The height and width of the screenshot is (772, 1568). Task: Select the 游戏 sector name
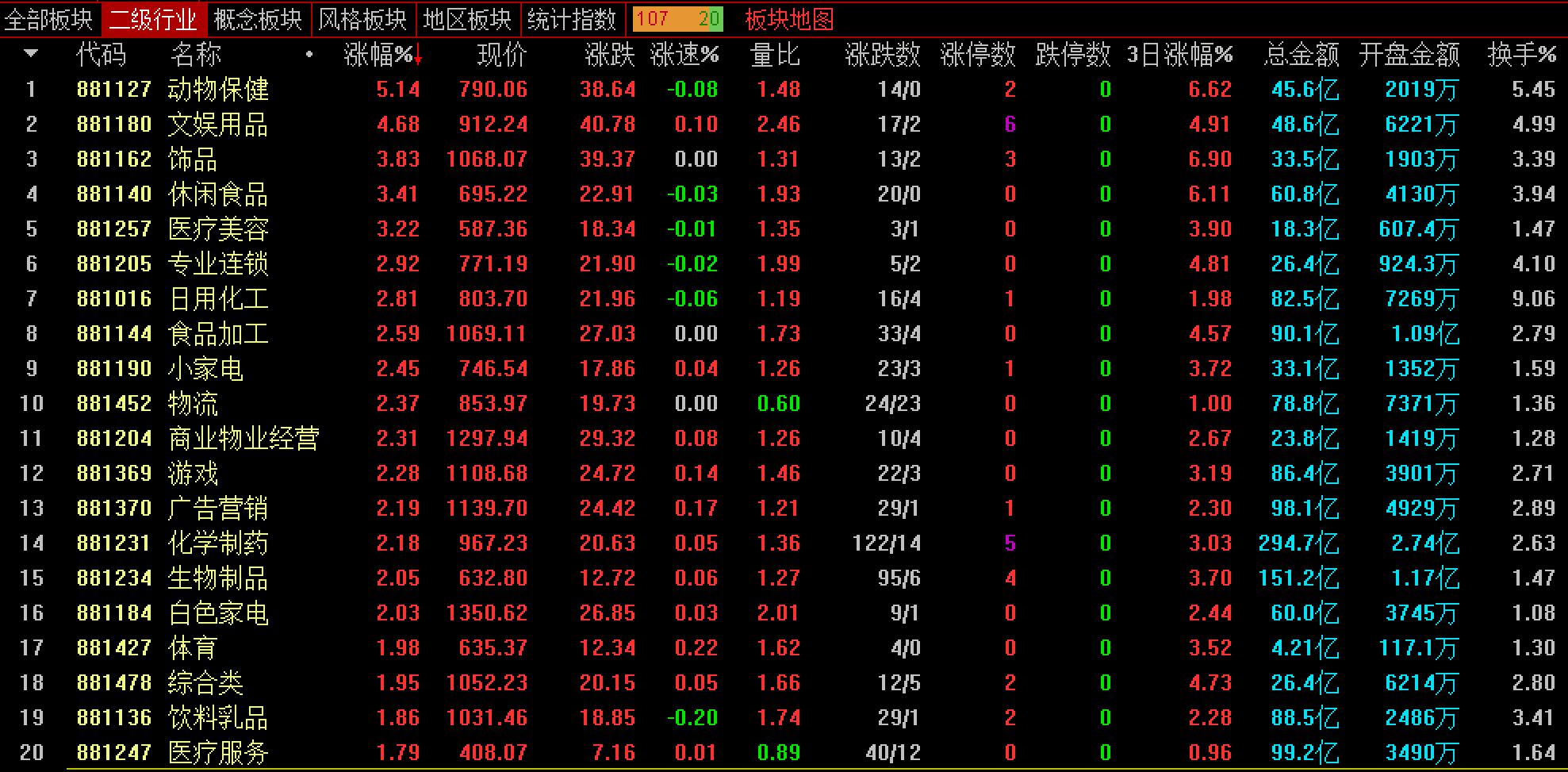pos(193,473)
